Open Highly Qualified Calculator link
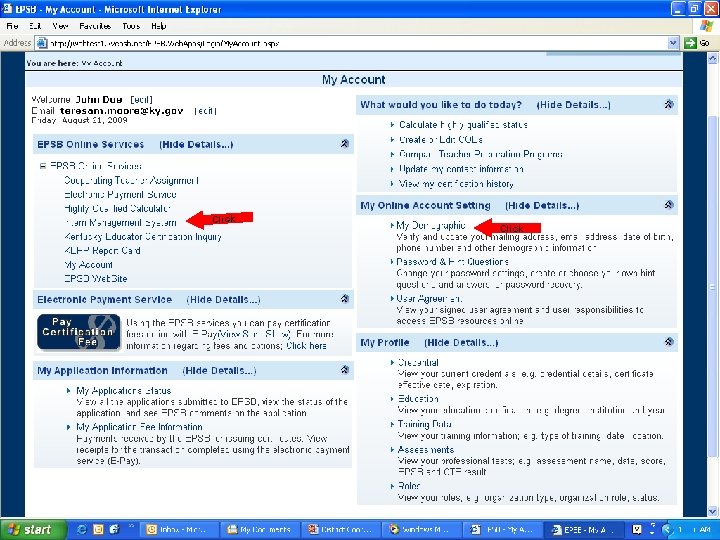 click(x=118, y=208)
